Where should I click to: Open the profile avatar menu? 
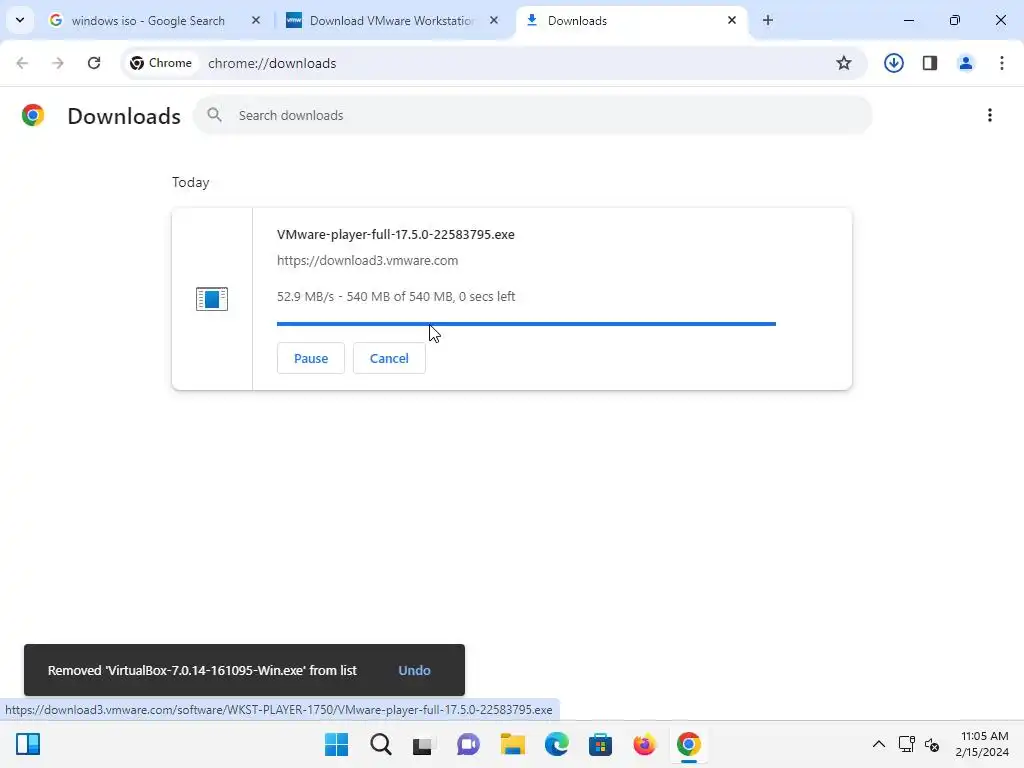coord(966,63)
